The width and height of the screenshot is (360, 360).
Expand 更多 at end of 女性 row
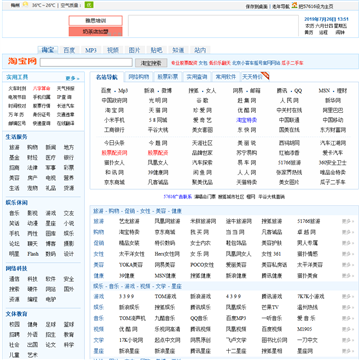coord(348,254)
